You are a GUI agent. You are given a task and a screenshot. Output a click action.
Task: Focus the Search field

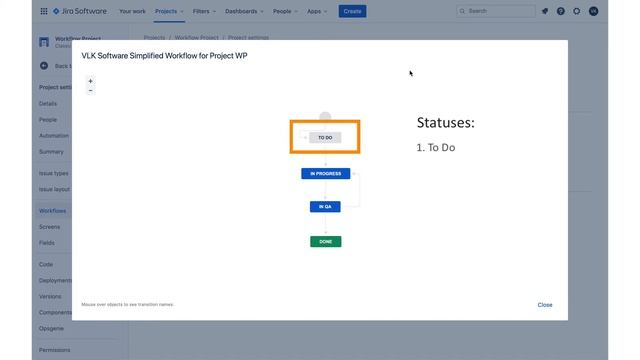496,11
